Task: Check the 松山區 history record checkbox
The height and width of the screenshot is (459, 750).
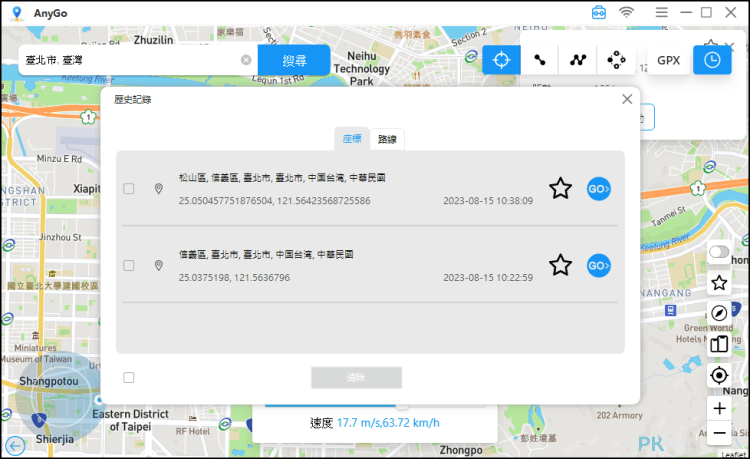Action: click(129, 189)
